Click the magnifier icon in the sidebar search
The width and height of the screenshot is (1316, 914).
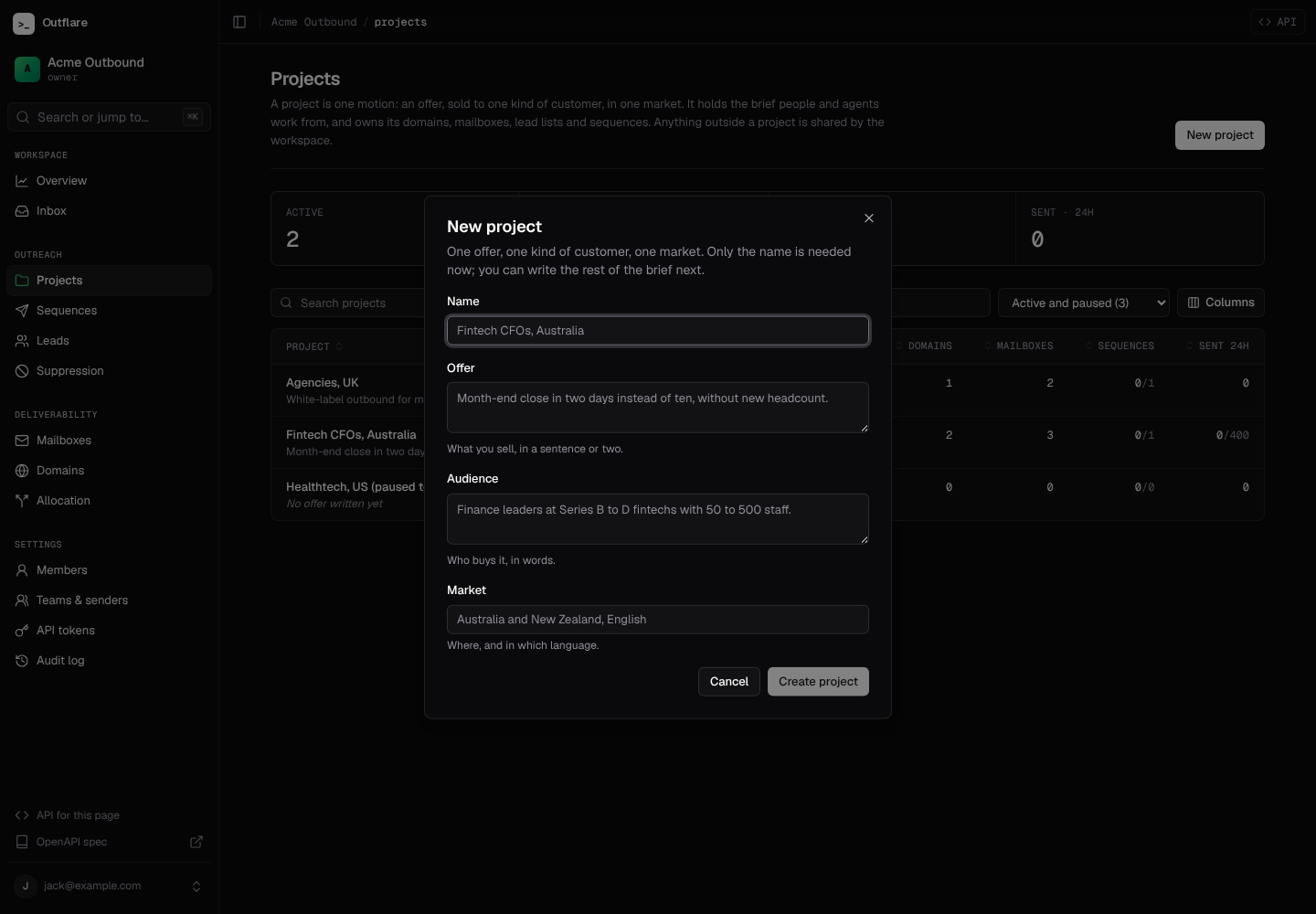click(x=23, y=117)
